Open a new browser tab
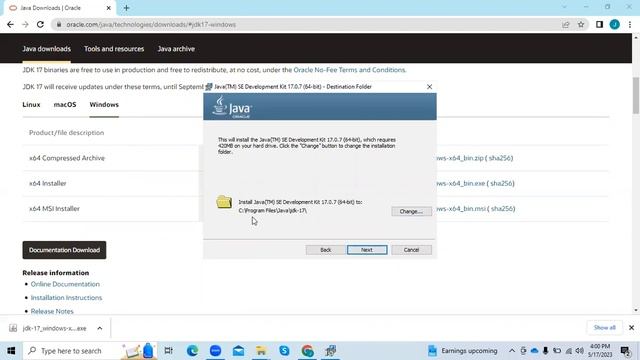The image size is (640, 360). (127, 8)
